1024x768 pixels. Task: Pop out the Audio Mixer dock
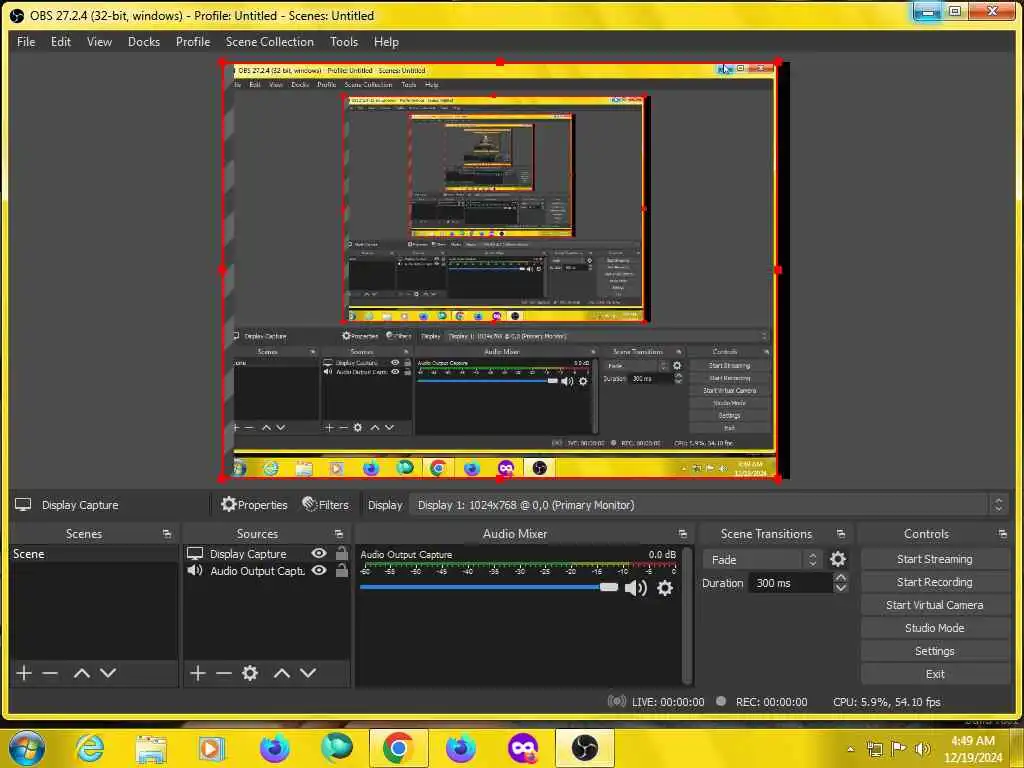[x=682, y=534]
